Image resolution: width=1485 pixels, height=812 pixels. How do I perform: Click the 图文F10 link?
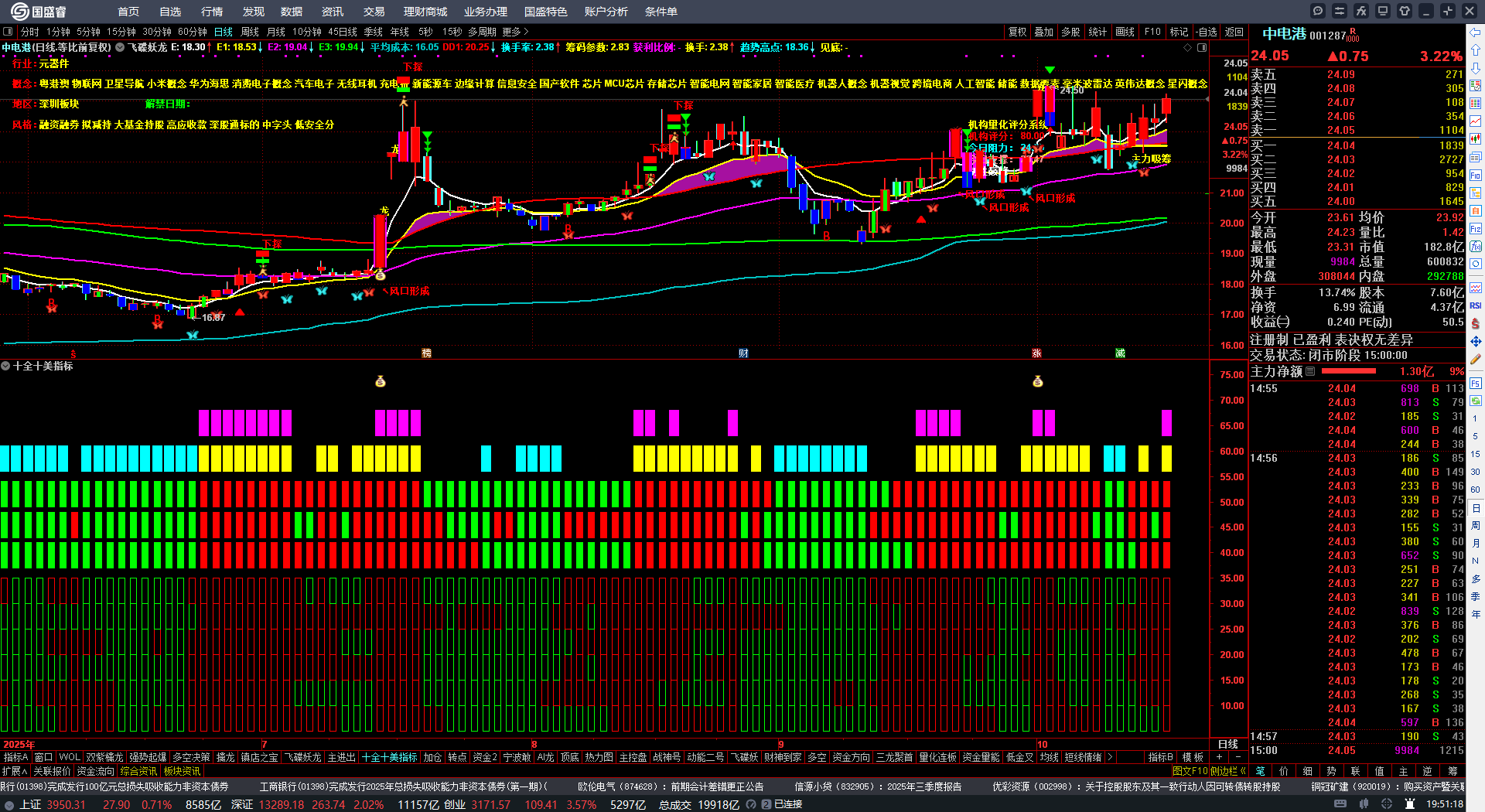tap(1189, 771)
